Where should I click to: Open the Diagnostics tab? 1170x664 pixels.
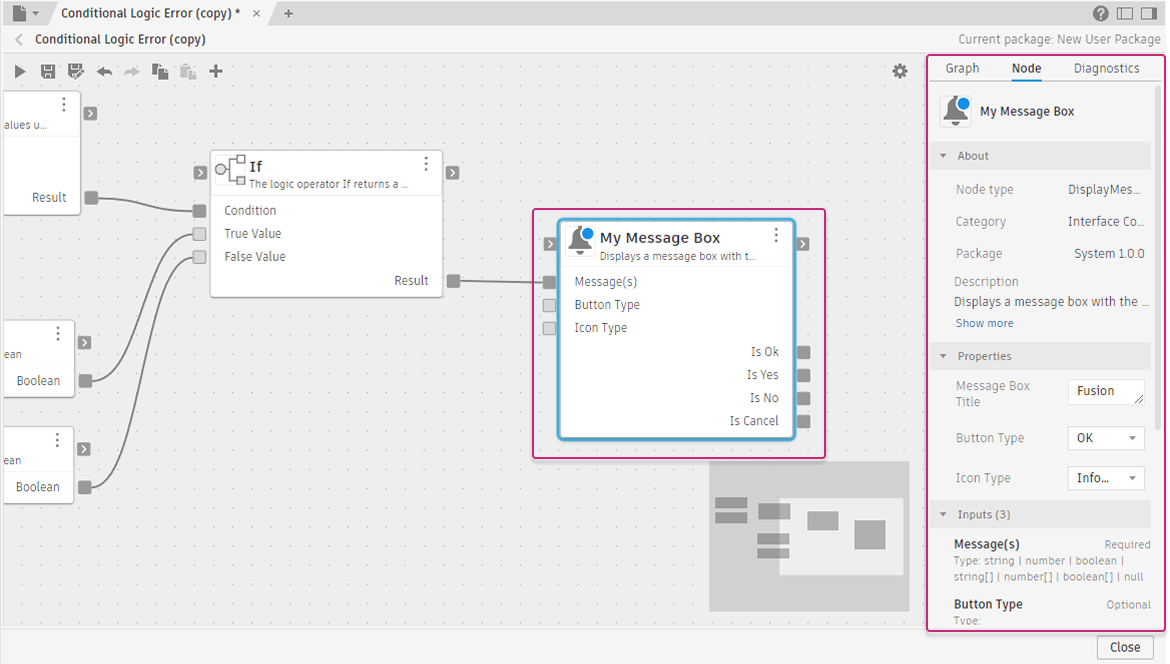[1107, 68]
